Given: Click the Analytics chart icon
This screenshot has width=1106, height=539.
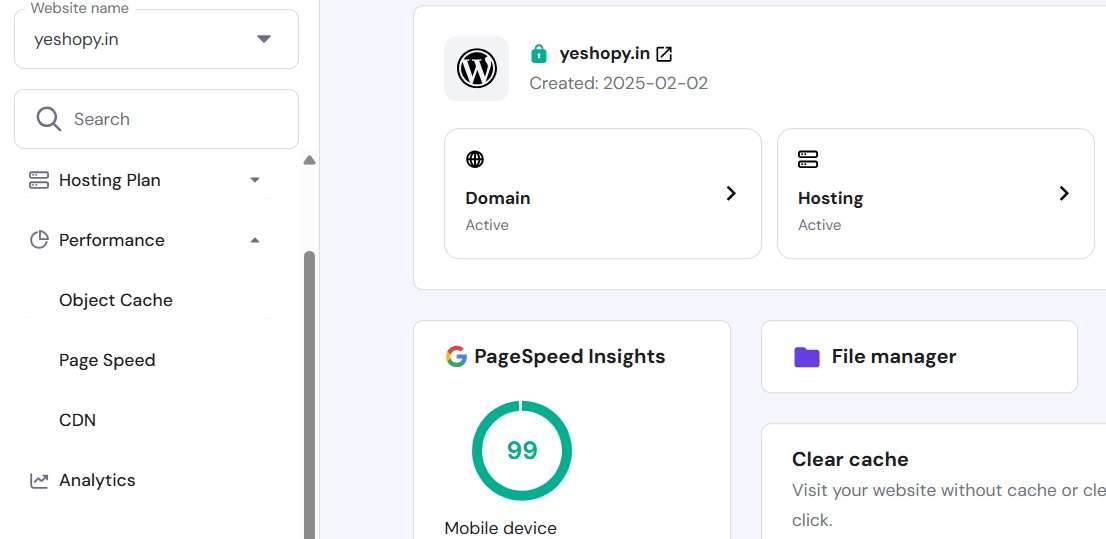Looking at the screenshot, I should tap(39, 480).
